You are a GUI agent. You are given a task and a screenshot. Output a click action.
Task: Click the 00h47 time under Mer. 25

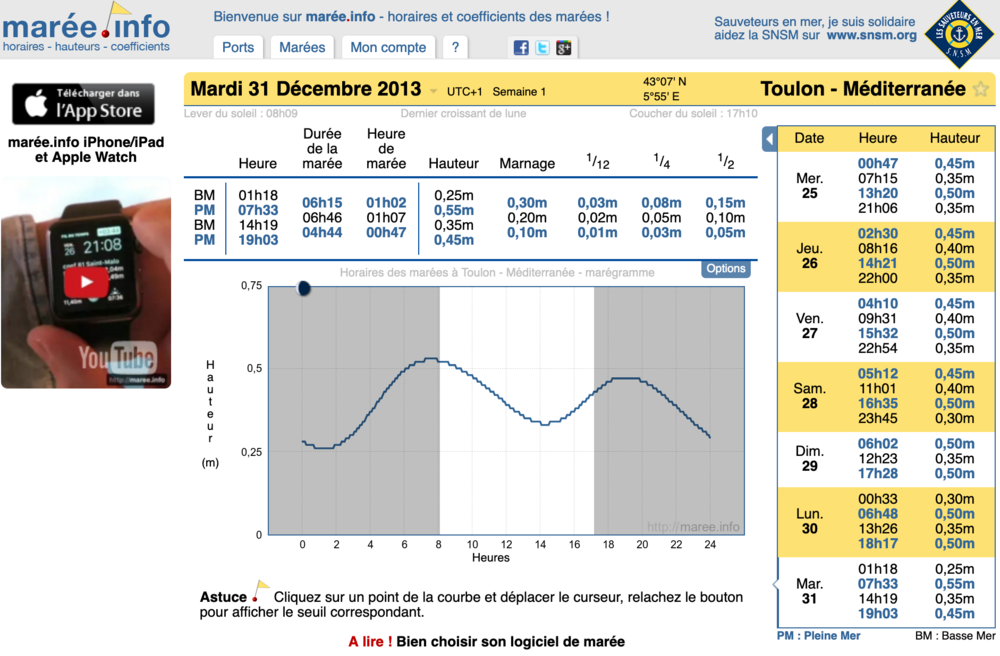[x=878, y=164]
